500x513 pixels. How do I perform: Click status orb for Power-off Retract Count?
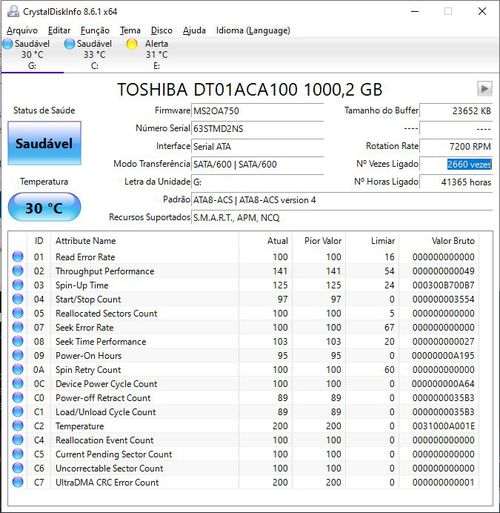click(18, 398)
